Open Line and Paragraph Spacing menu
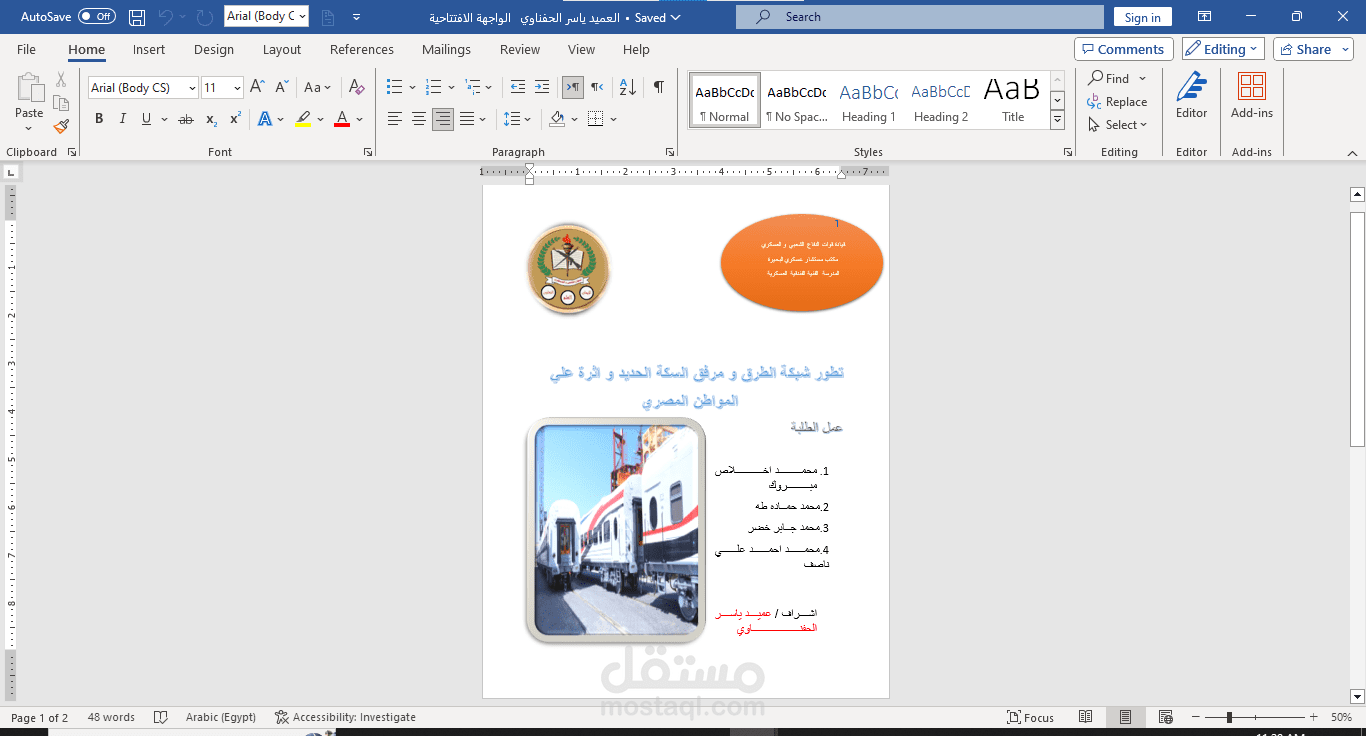 point(517,119)
